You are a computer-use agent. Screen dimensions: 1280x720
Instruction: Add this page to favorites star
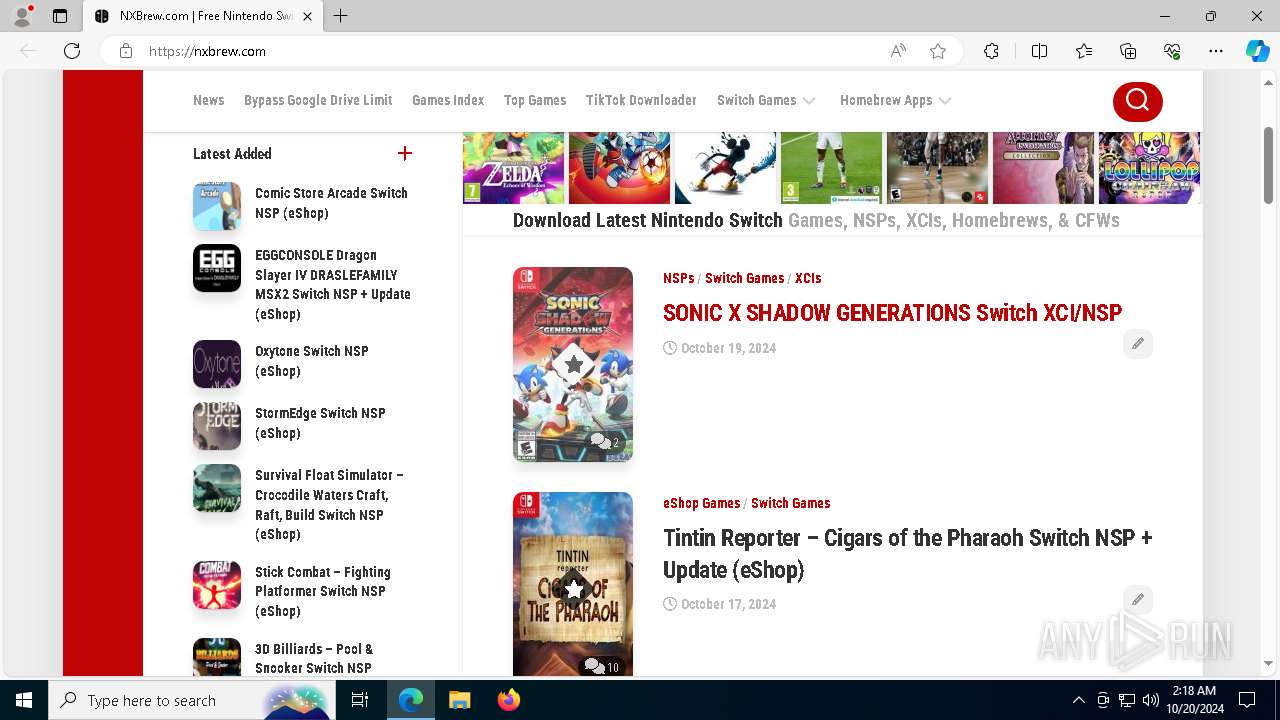938,51
